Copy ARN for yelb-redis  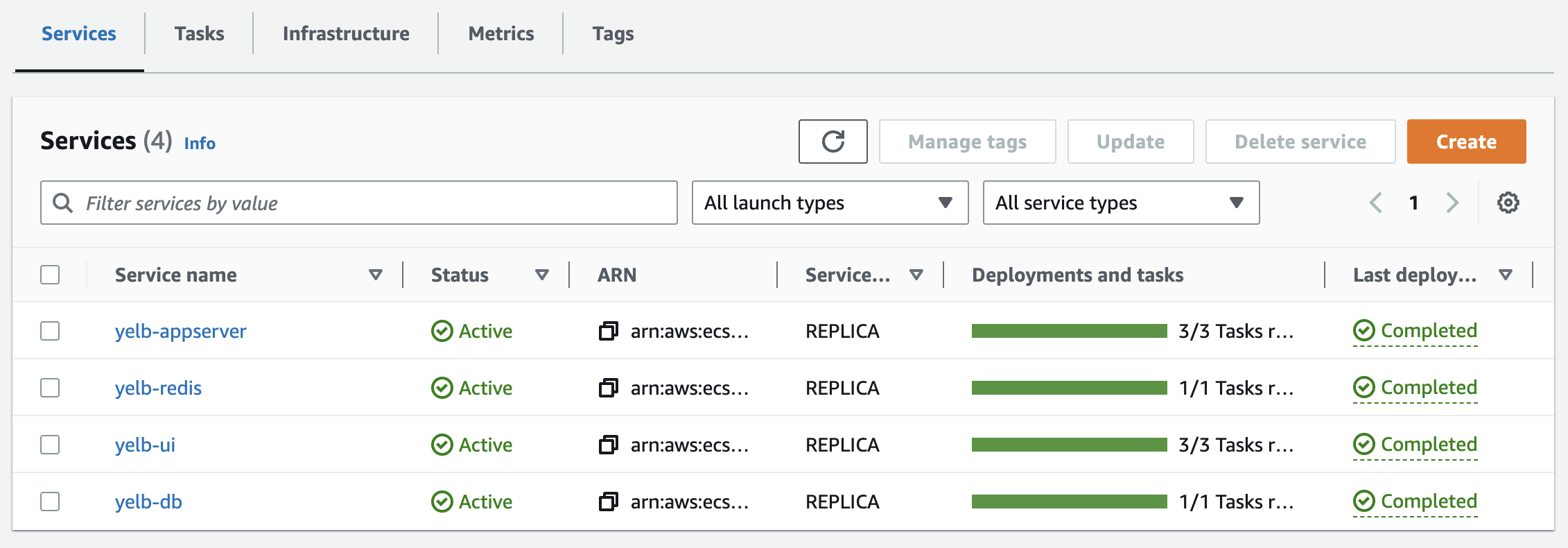(x=608, y=388)
